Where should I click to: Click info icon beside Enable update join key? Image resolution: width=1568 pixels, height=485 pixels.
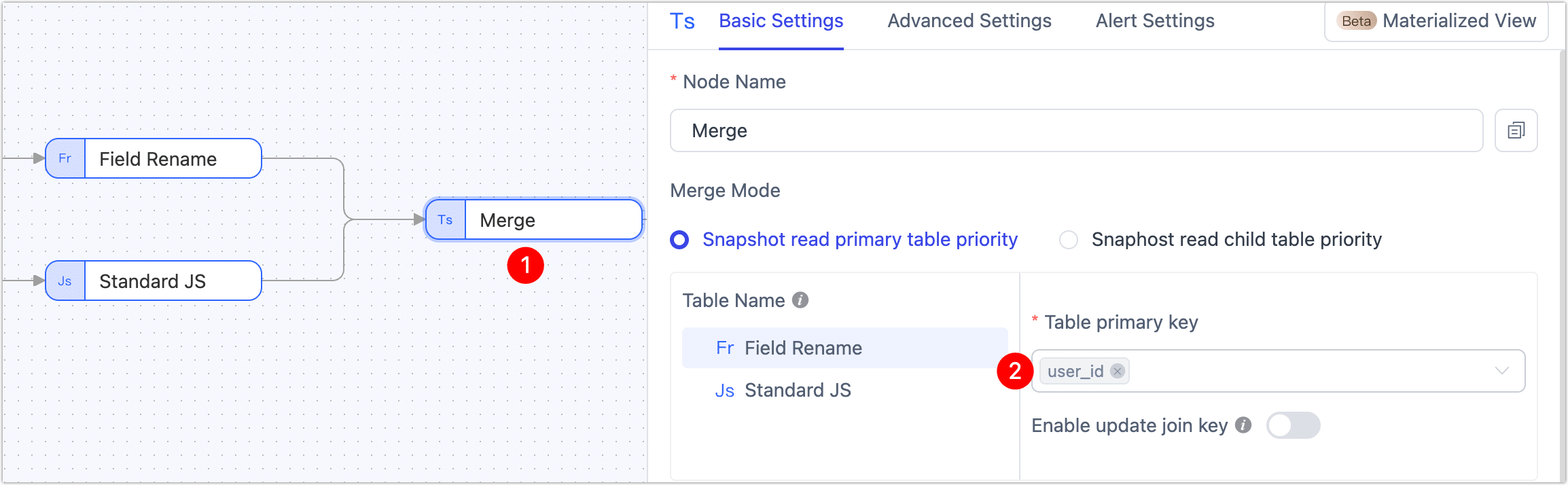tap(1243, 425)
